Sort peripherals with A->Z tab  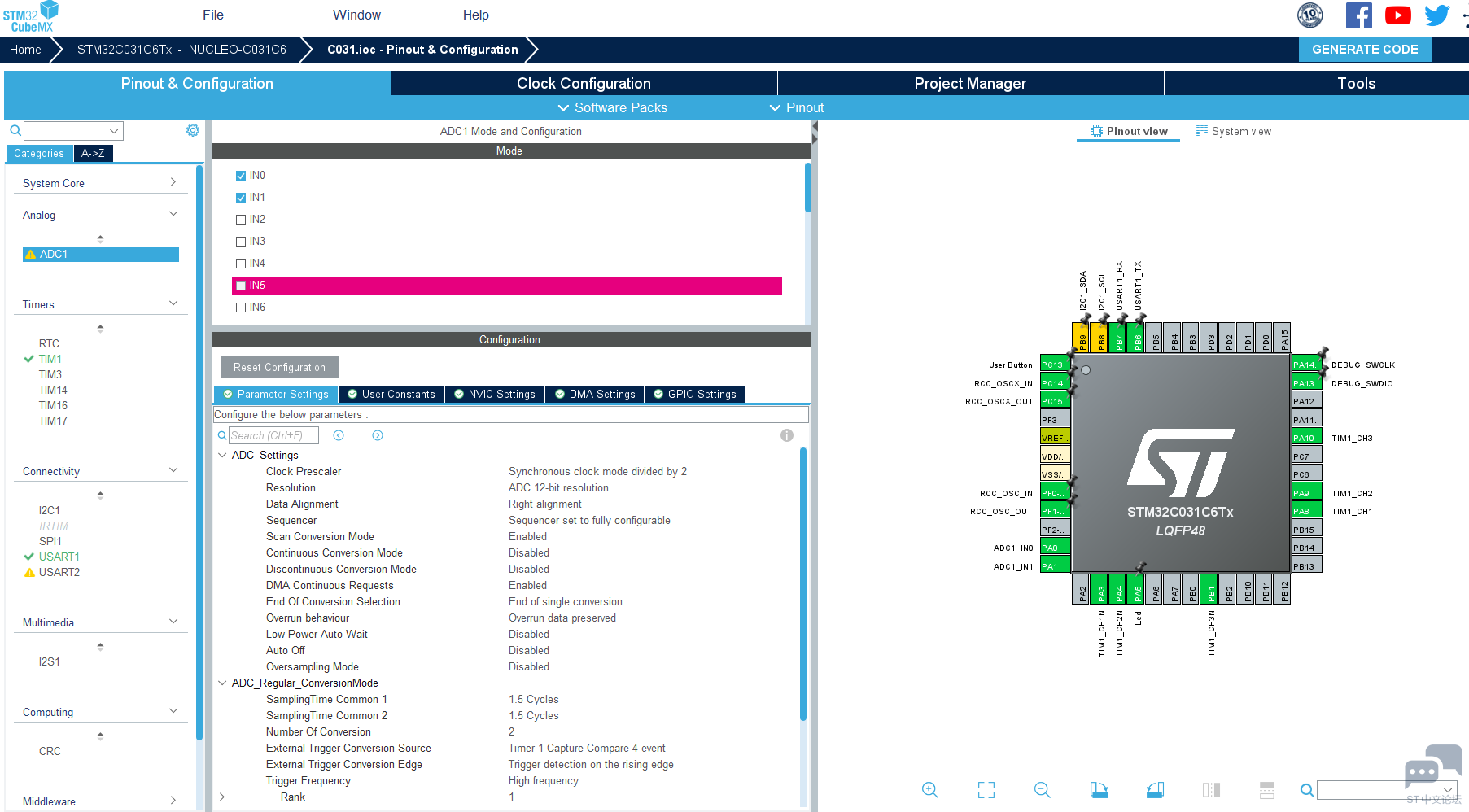93,153
